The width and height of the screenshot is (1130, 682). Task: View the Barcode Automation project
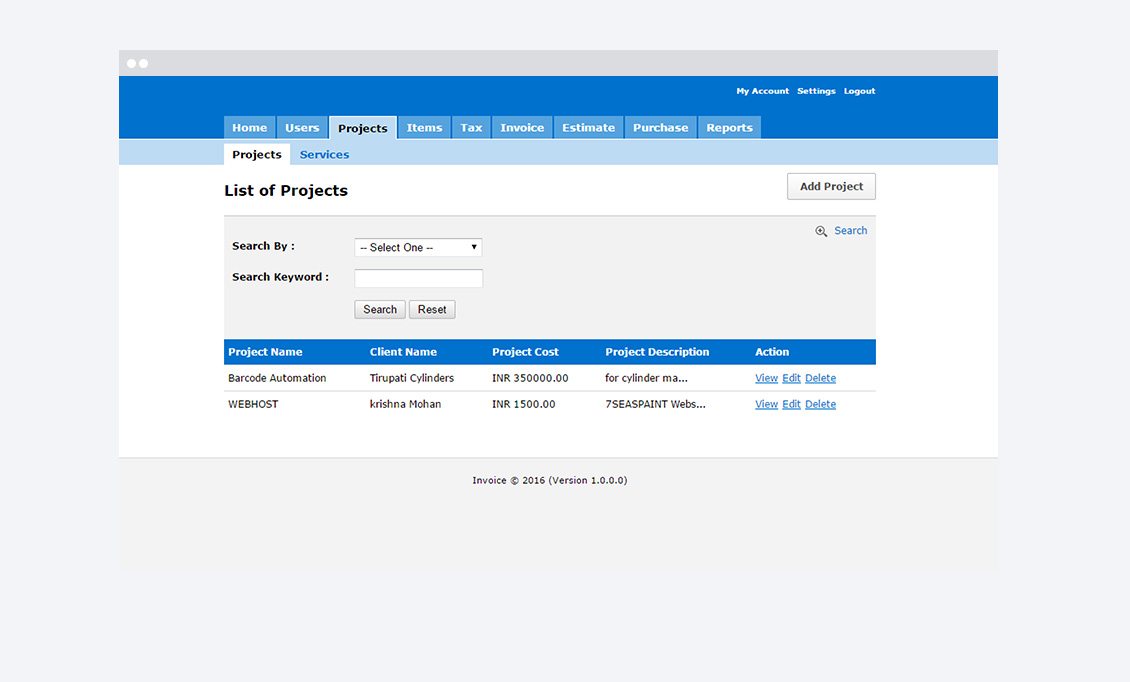(x=766, y=378)
